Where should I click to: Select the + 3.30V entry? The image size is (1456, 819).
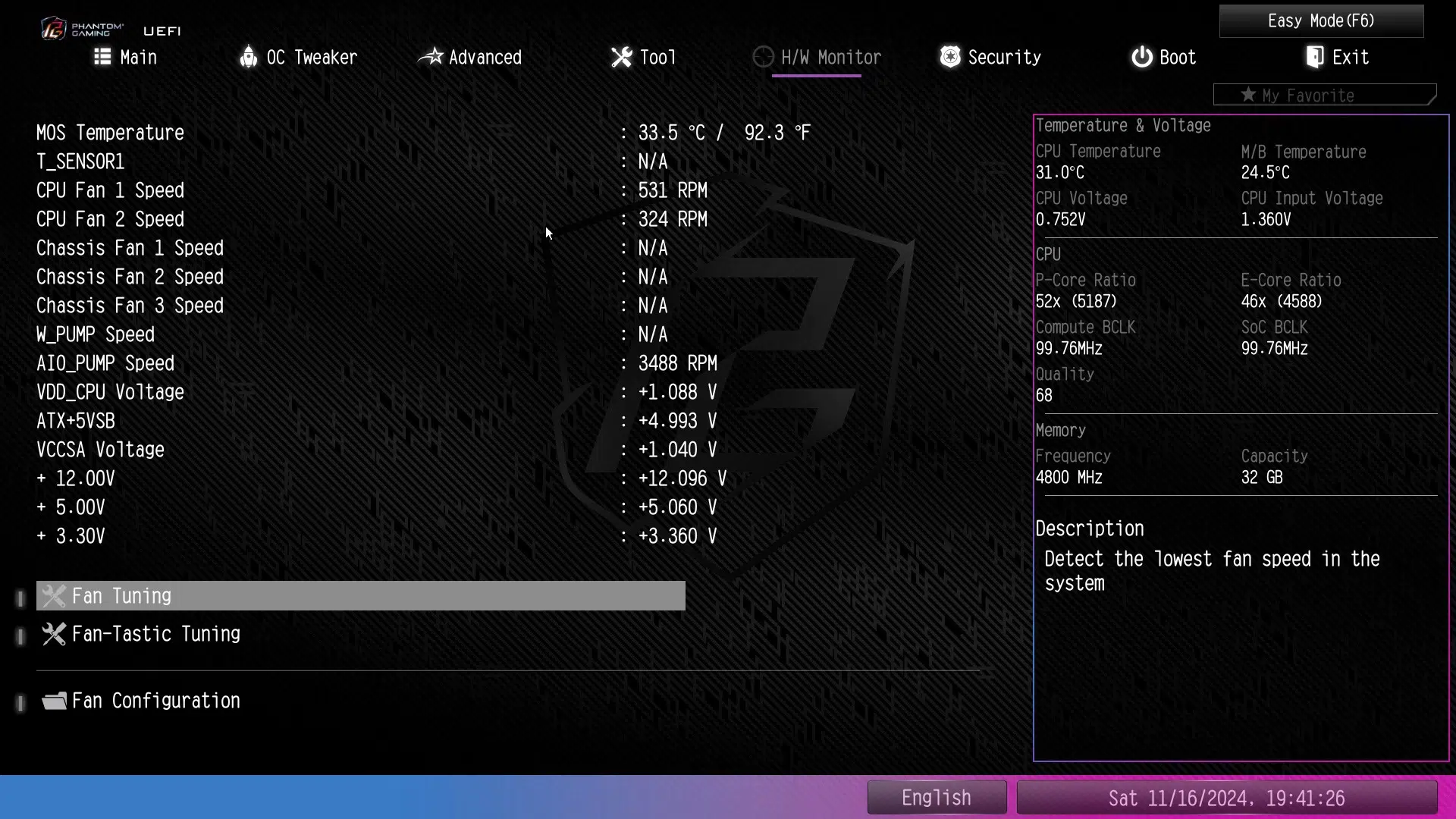(377, 536)
